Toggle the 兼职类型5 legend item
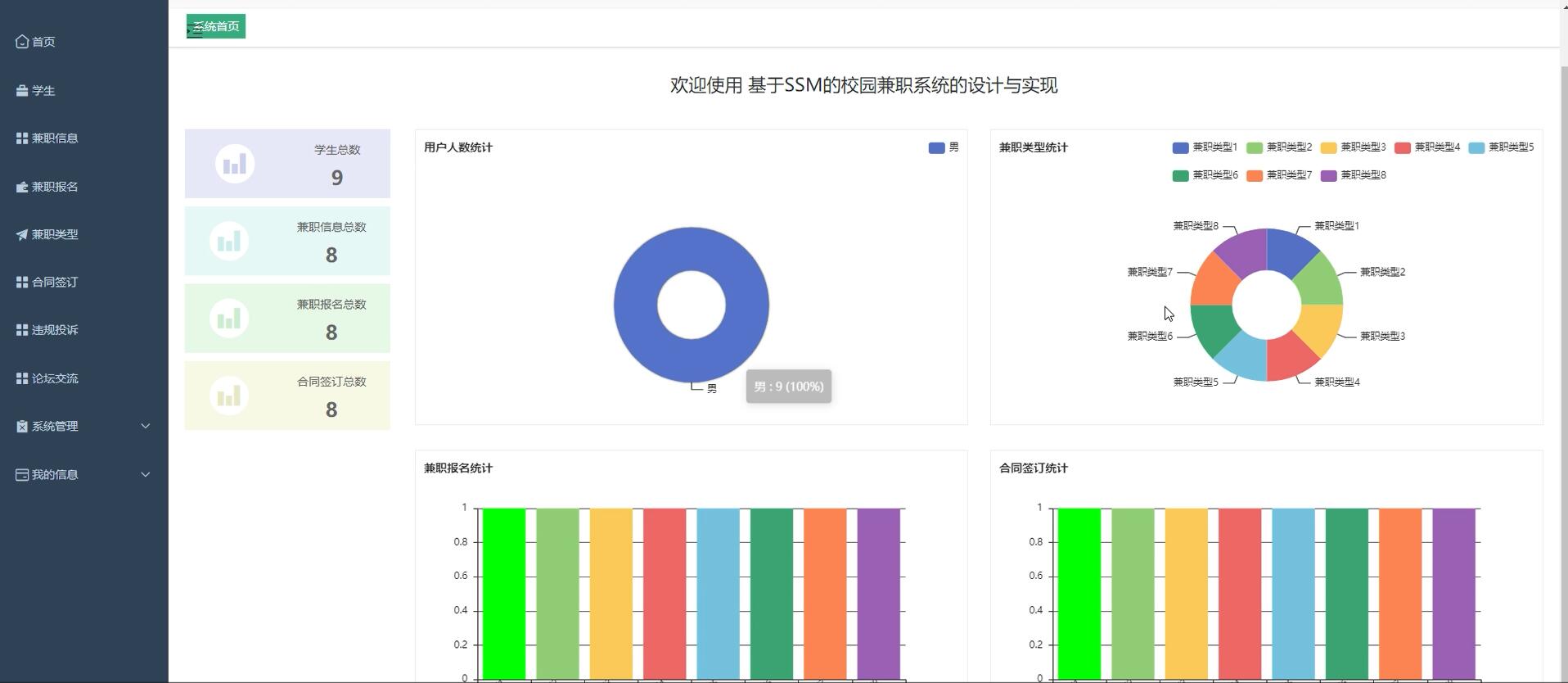1568x683 pixels. tap(1501, 147)
